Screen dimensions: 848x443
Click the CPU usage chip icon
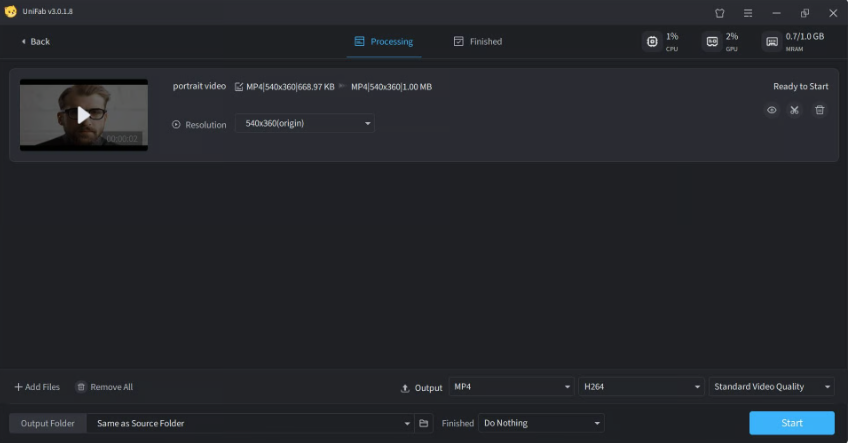652,41
